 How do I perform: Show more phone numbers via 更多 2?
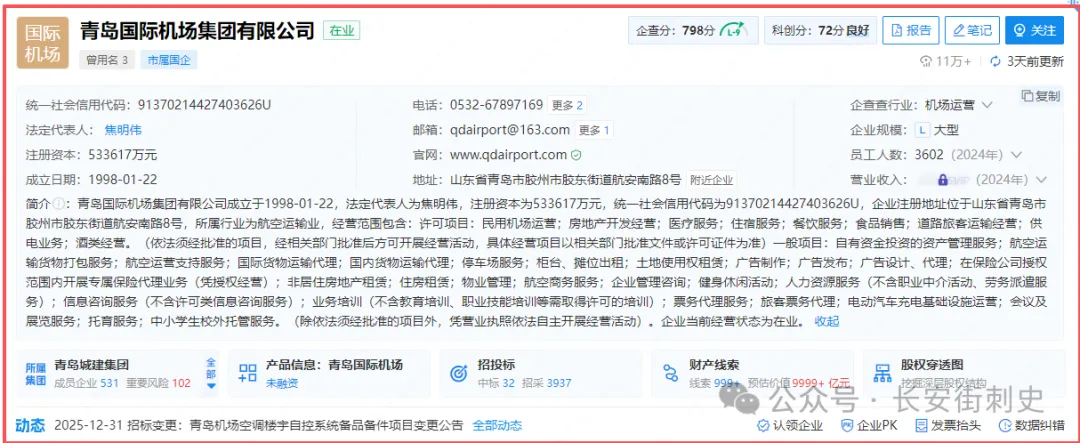pos(568,105)
